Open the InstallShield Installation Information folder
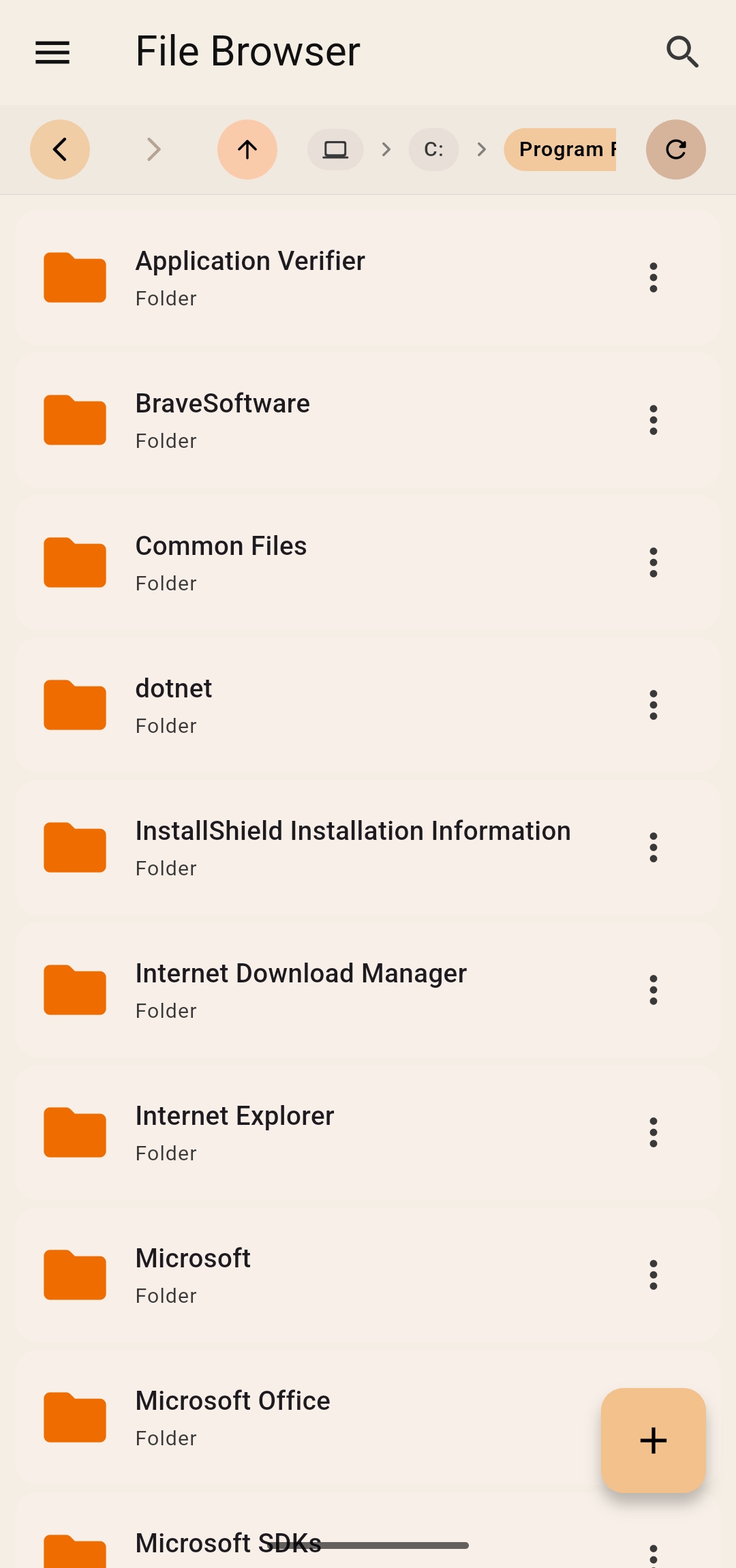Image resolution: width=736 pixels, height=1568 pixels. click(x=352, y=847)
